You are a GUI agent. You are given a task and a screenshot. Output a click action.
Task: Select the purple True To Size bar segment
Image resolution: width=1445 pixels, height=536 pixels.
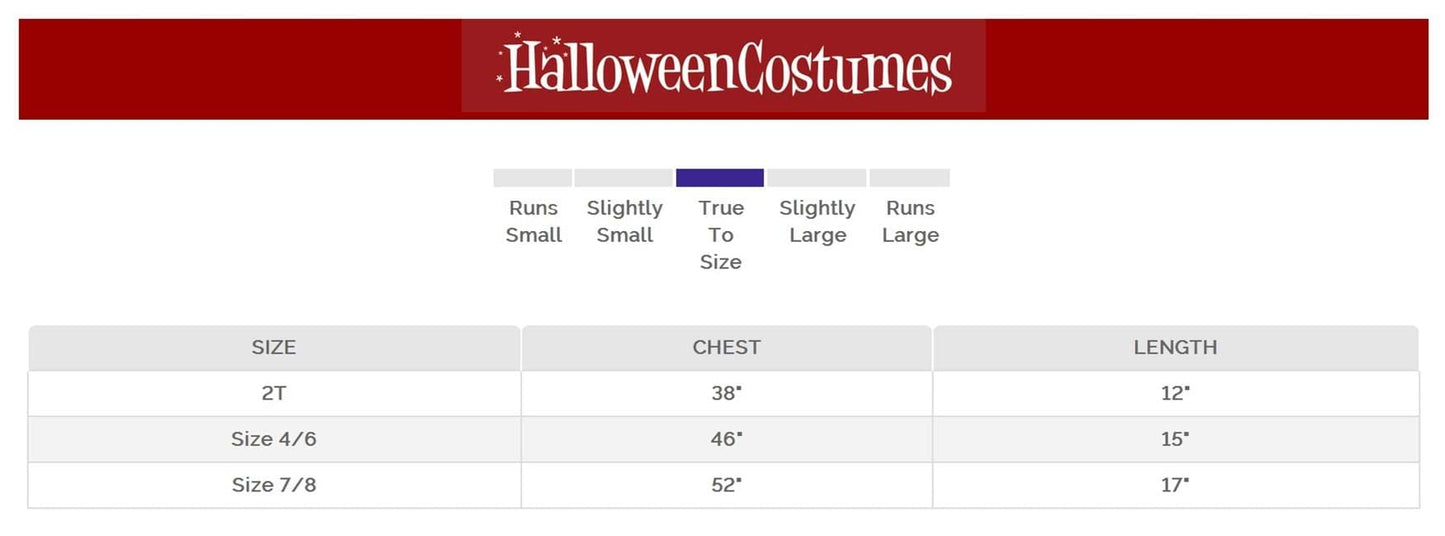click(720, 178)
